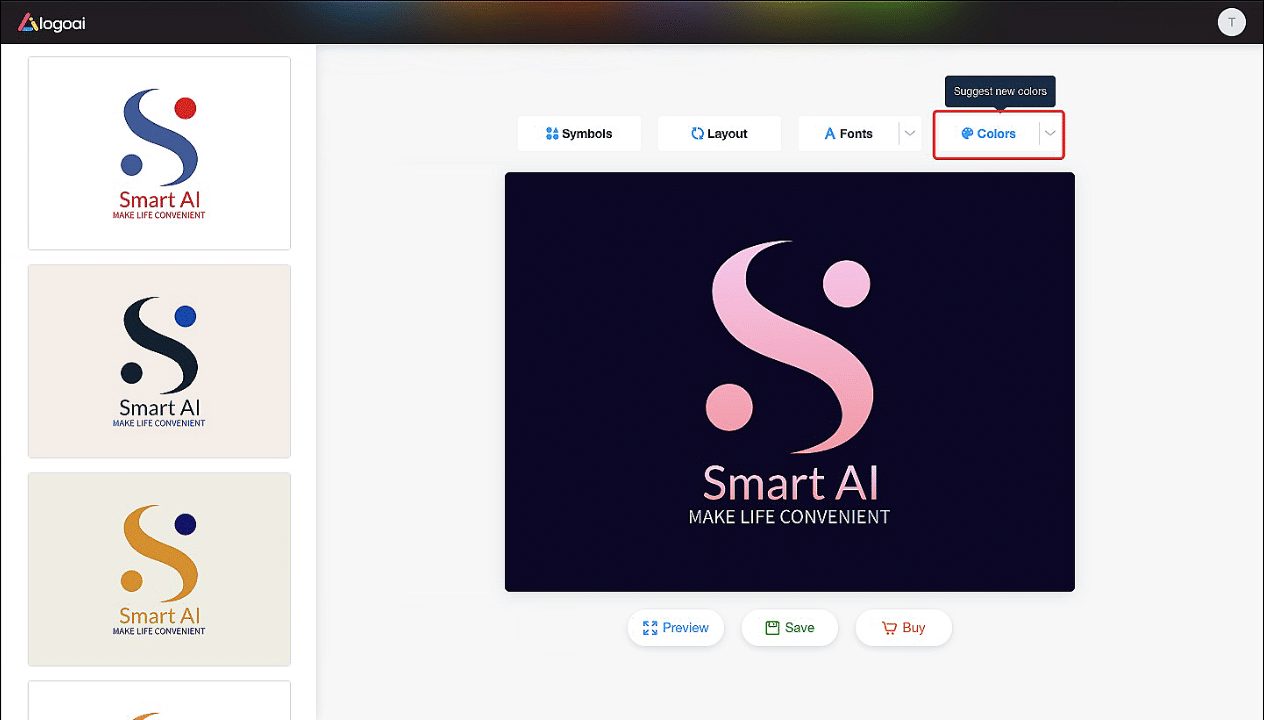Select the partially visible bottom thumbnail
The height and width of the screenshot is (720, 1264).
tap(159, 700)
